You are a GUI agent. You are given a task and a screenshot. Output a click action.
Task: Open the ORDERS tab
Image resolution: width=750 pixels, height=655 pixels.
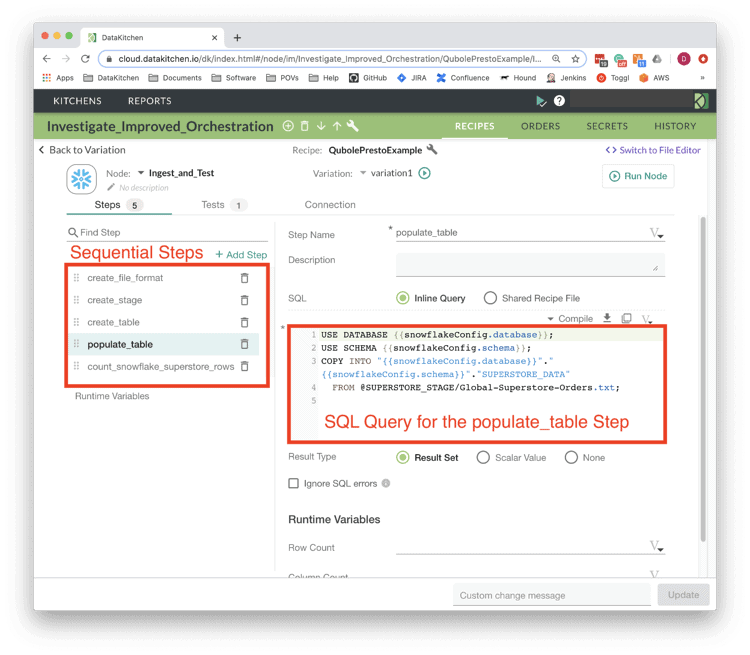[540, 126]
